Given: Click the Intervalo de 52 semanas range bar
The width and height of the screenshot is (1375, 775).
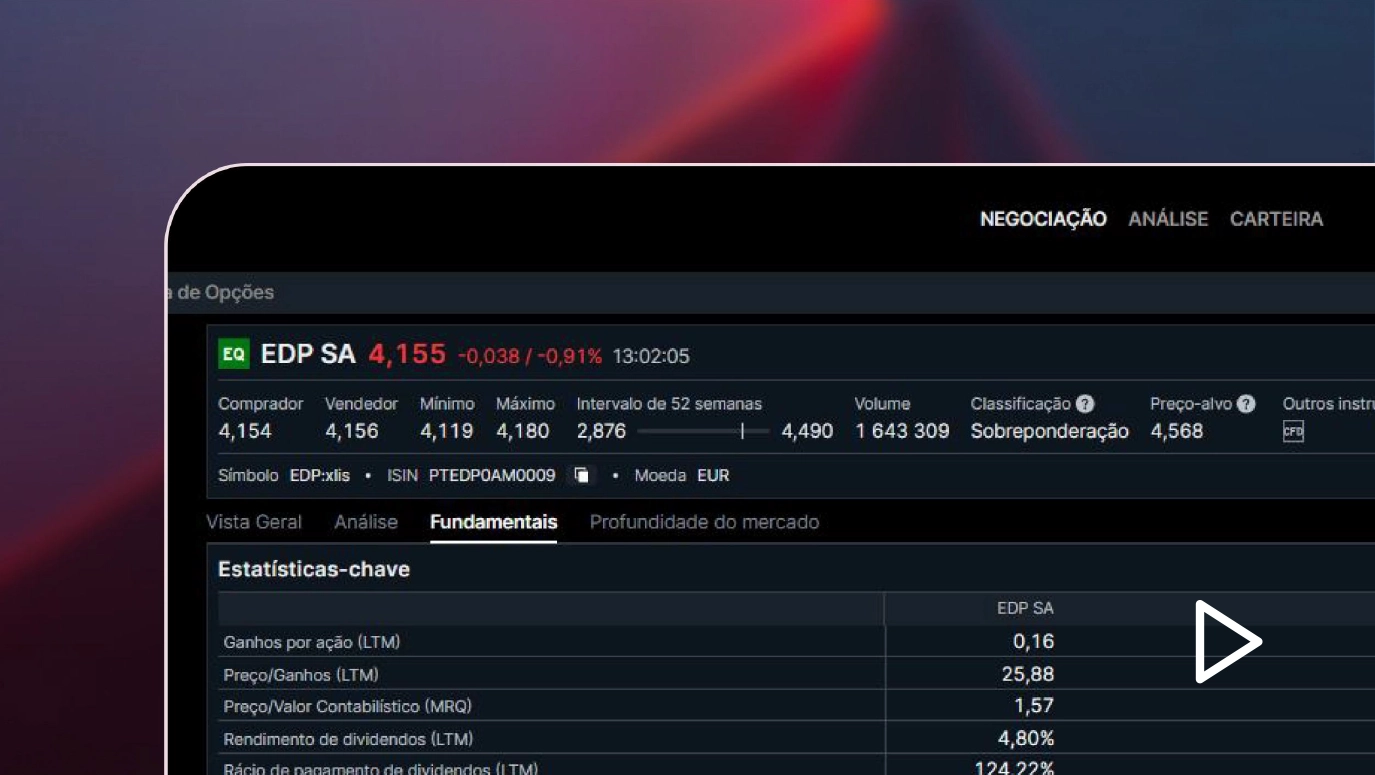Looking at the screenshot, I should 703,431.
